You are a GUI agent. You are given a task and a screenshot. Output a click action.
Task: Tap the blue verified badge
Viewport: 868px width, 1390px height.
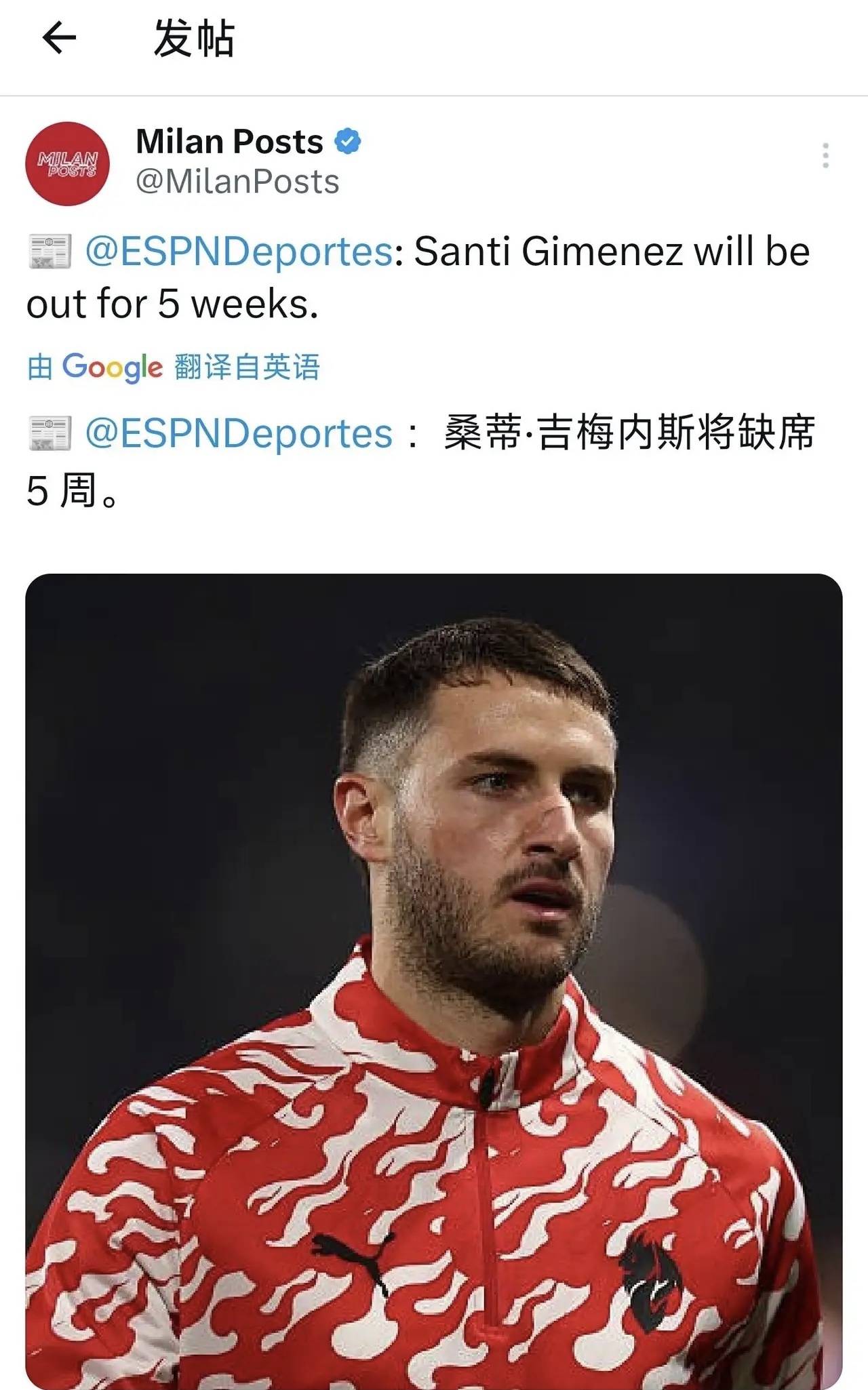(x=348, y=141)
